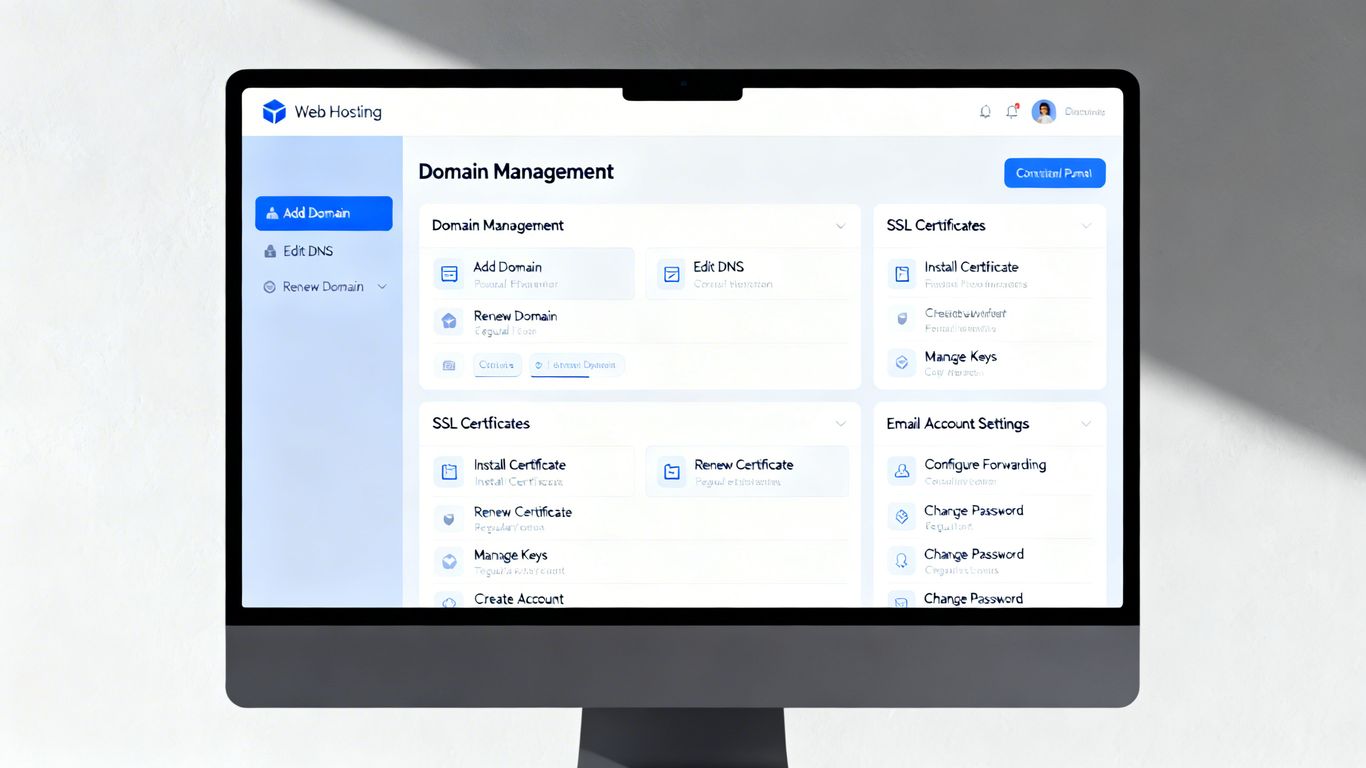
Task: Collapse the lower SSL Certificates panel chevron
Action: 840,424
